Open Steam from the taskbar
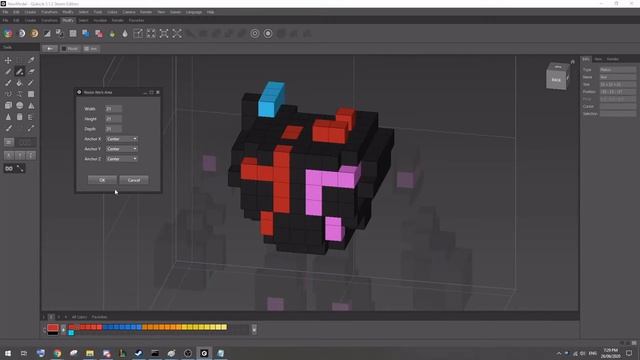The height and width of the screenshot is (360, 640). (x=138, y=353)
